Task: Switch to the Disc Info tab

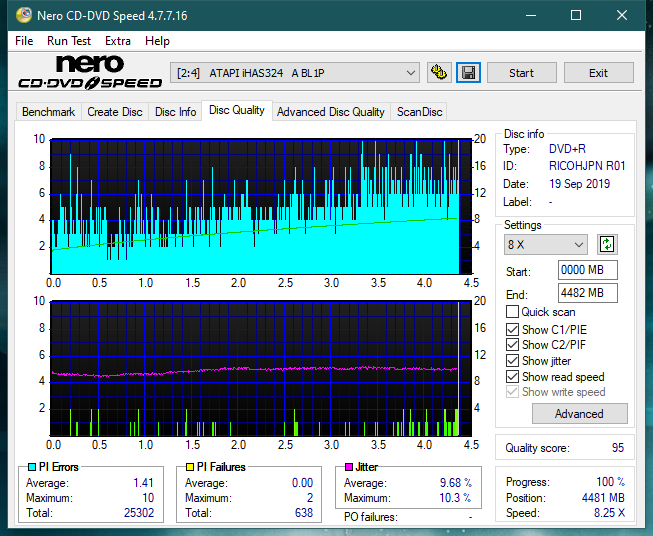Action: 175,112
